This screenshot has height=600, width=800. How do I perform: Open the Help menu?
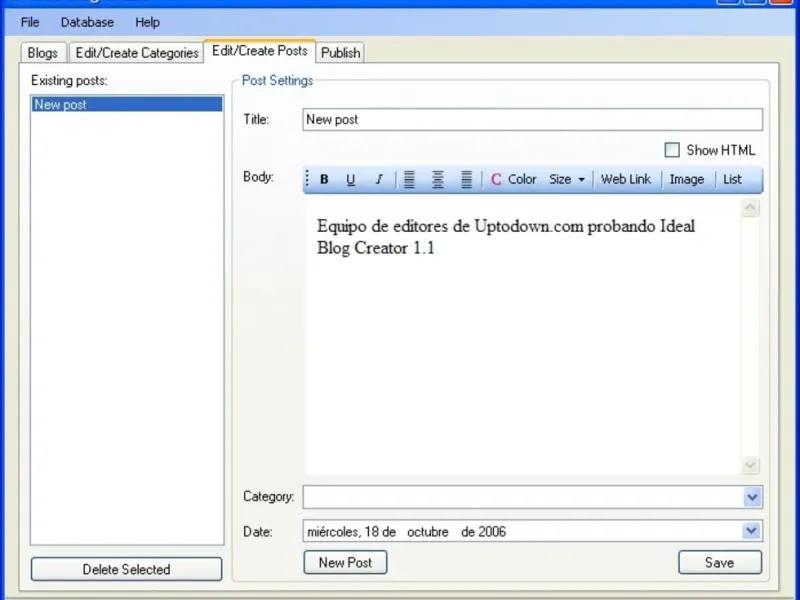[x=147, y=22]
